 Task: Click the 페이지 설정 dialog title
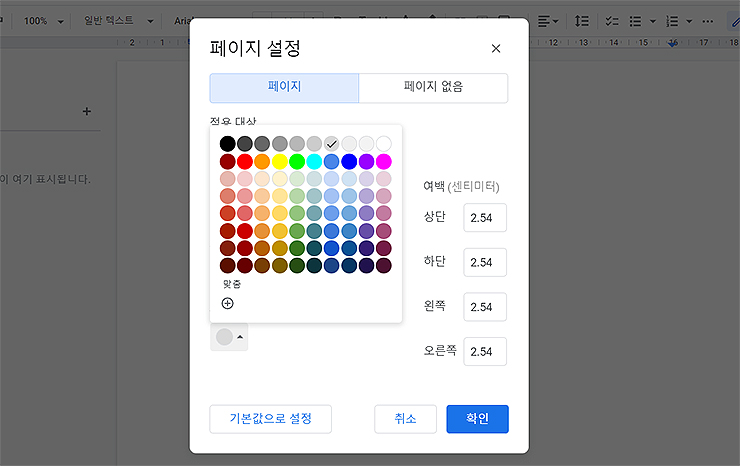click(255, 48)
